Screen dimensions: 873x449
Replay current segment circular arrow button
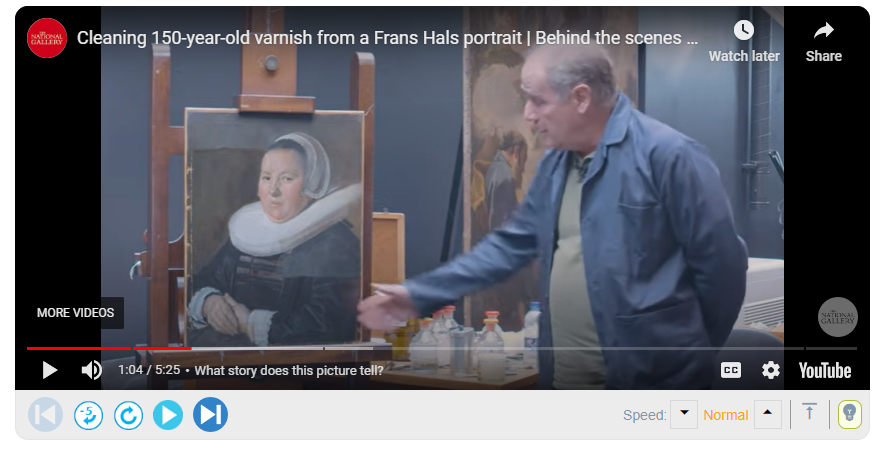coord(129,415)
